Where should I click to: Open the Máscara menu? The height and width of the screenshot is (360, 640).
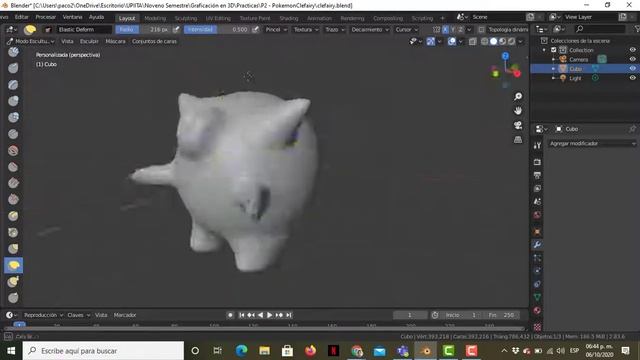116,41
